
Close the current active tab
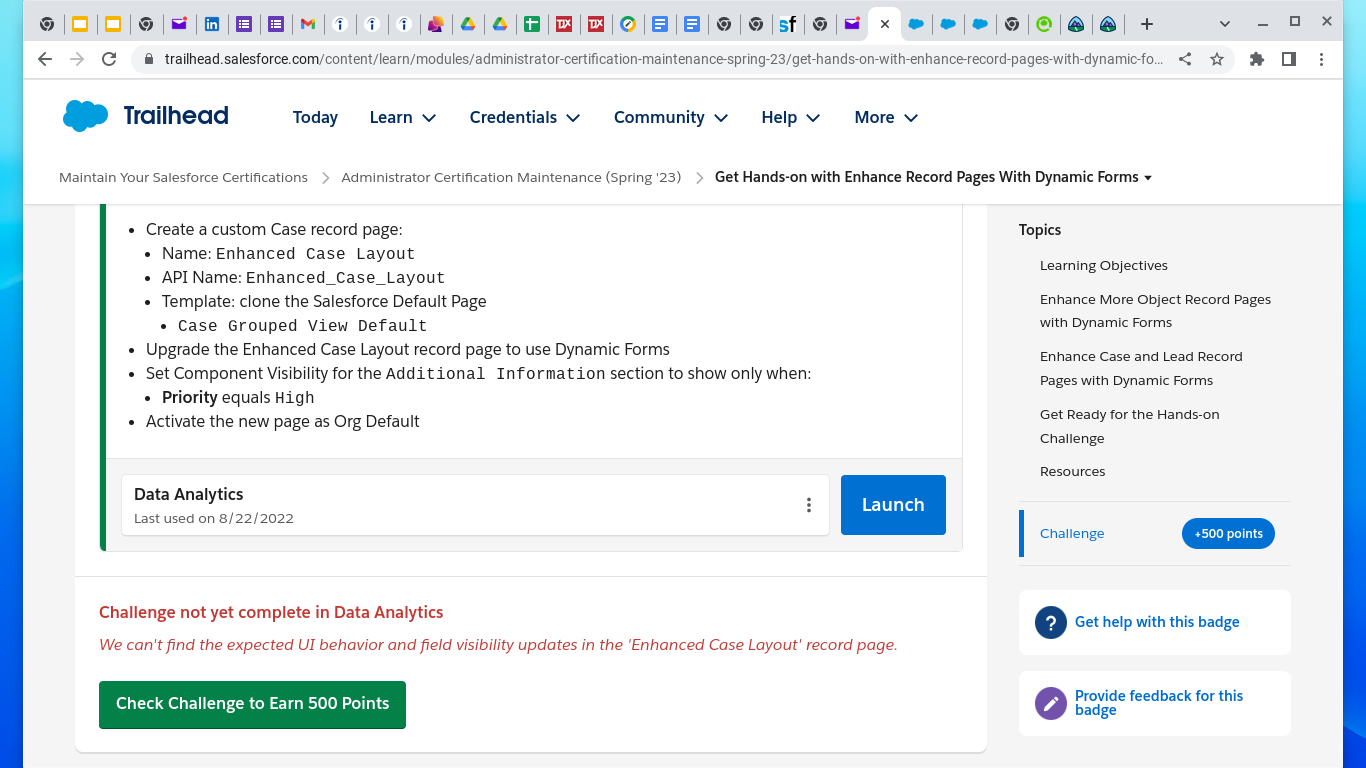884,24
